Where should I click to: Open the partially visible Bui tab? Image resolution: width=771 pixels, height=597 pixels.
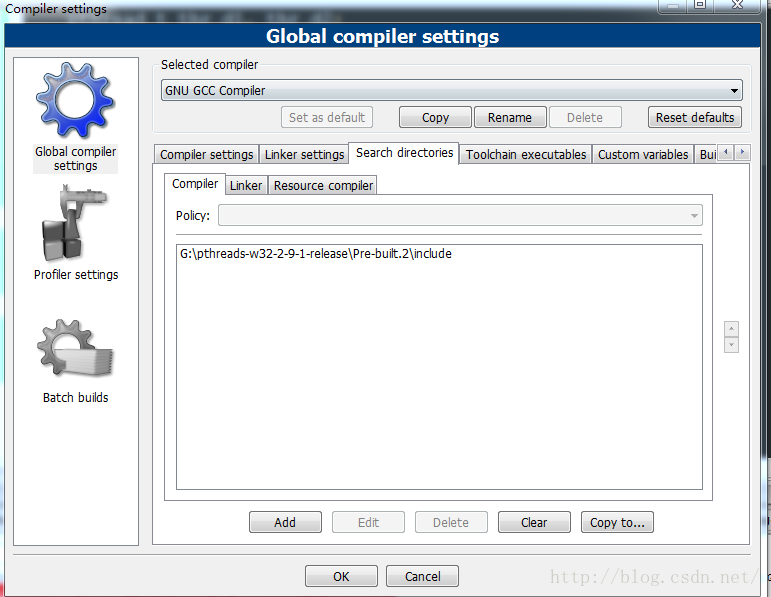coord(708,154)
